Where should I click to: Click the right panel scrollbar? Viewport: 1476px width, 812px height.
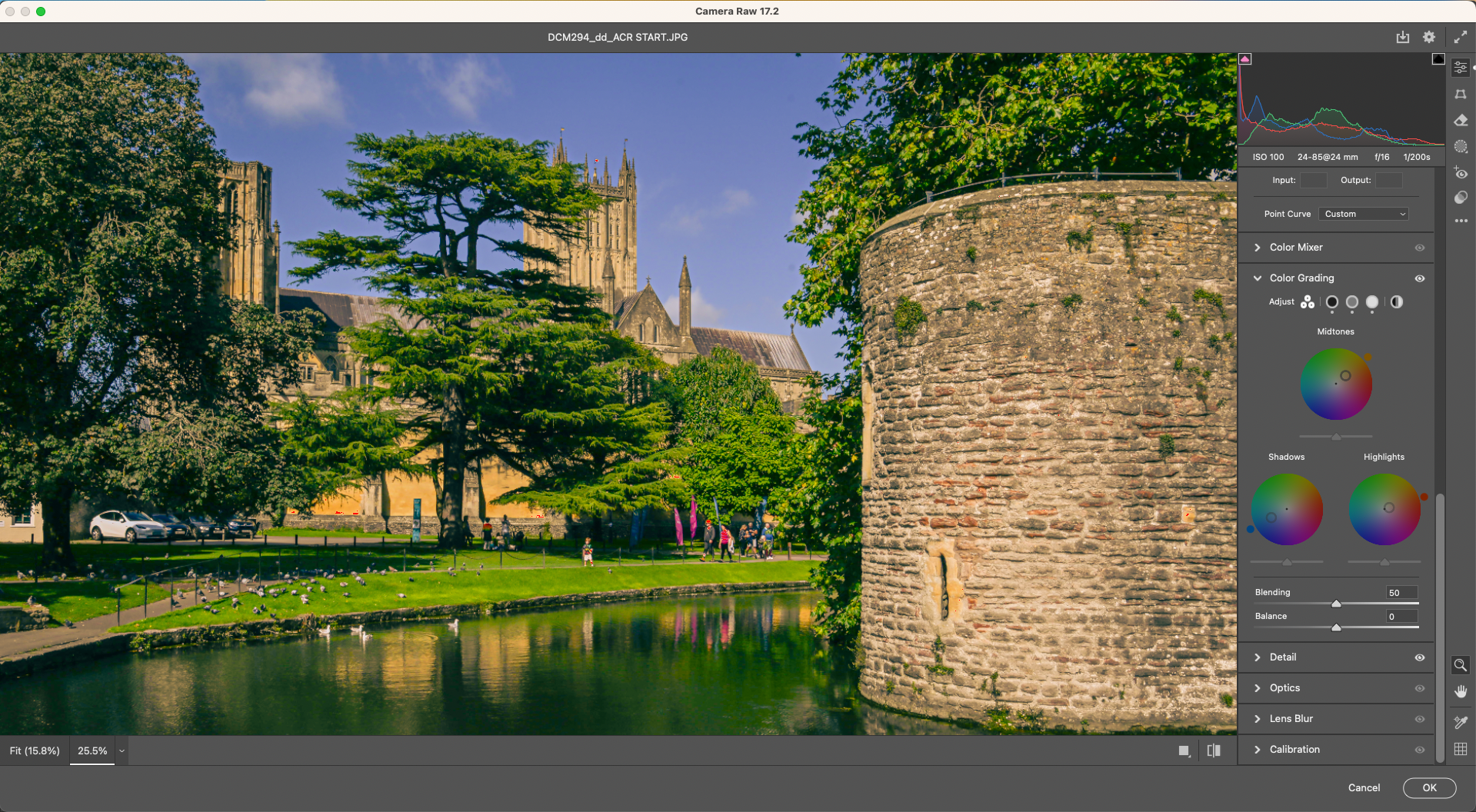tap(1440, 627)
